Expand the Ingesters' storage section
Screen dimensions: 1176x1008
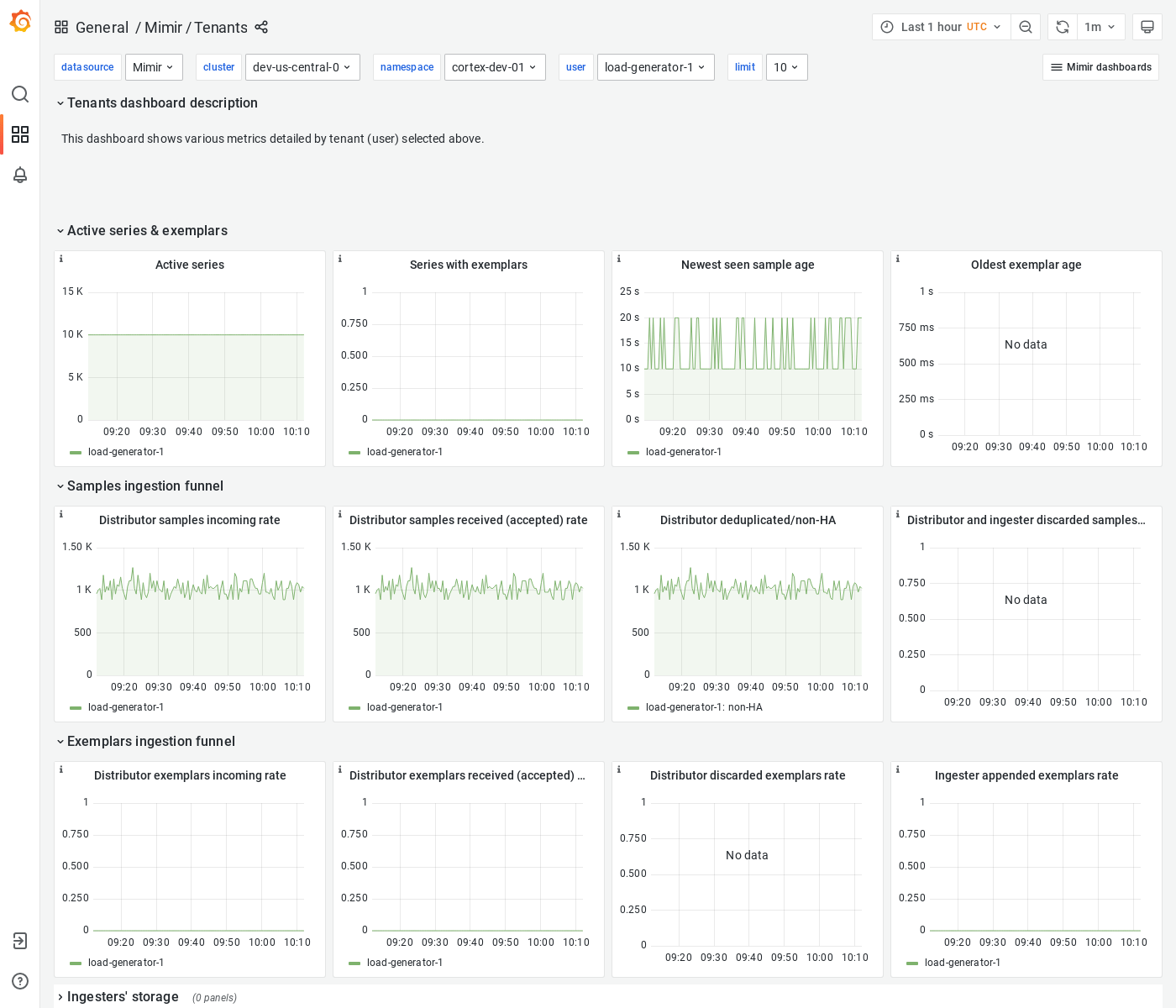(123, 996)
